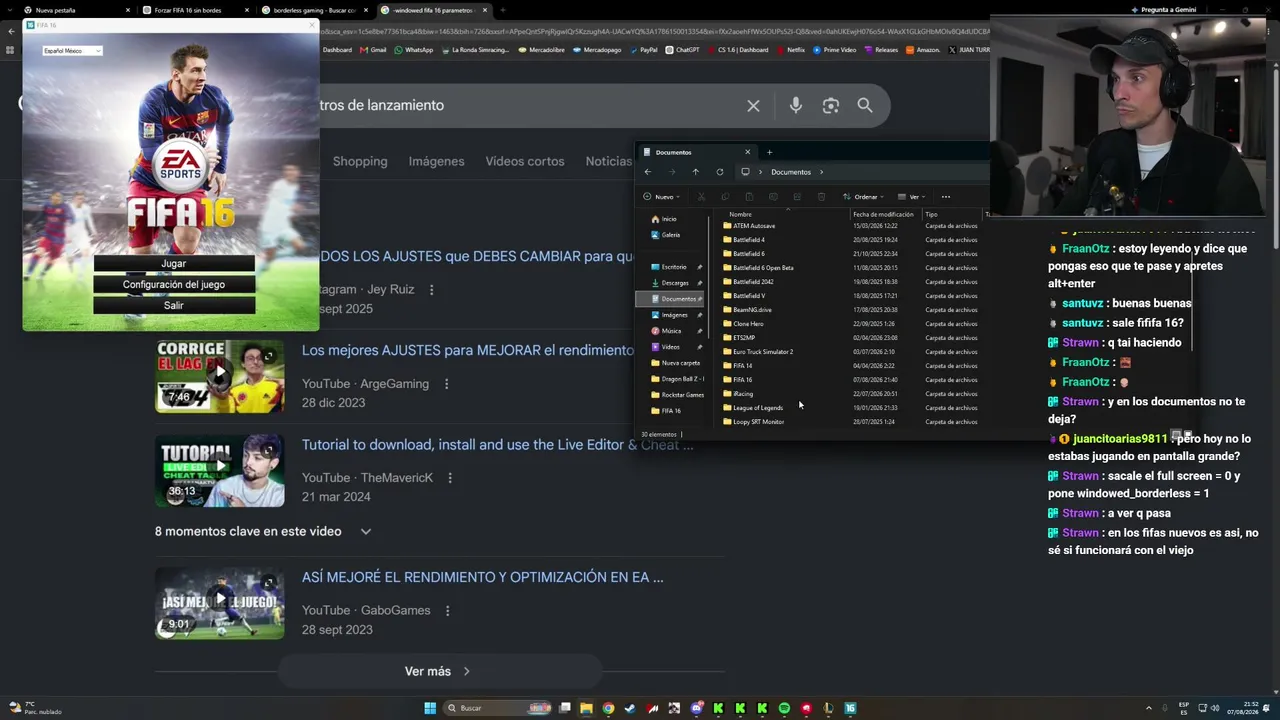Add a new File Explorer tab
1280x720 pixels.
[x=769, y=152]
